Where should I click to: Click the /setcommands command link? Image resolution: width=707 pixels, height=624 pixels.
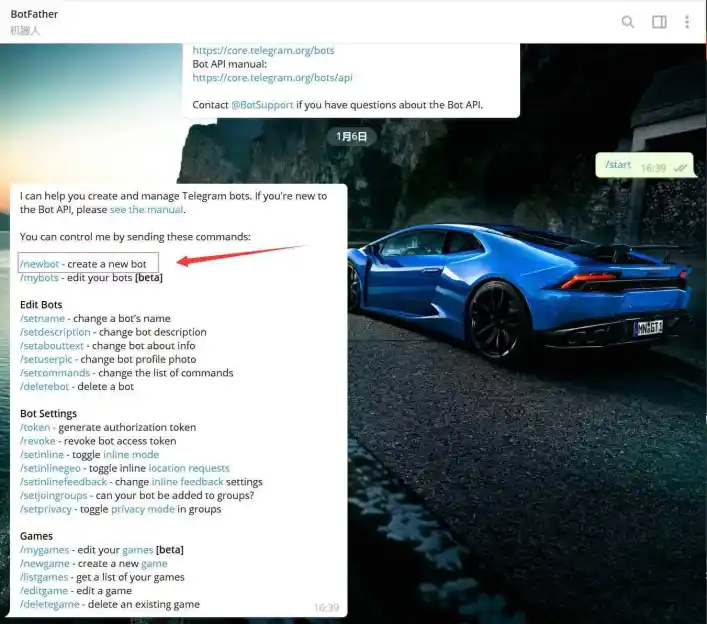[54, 373]
